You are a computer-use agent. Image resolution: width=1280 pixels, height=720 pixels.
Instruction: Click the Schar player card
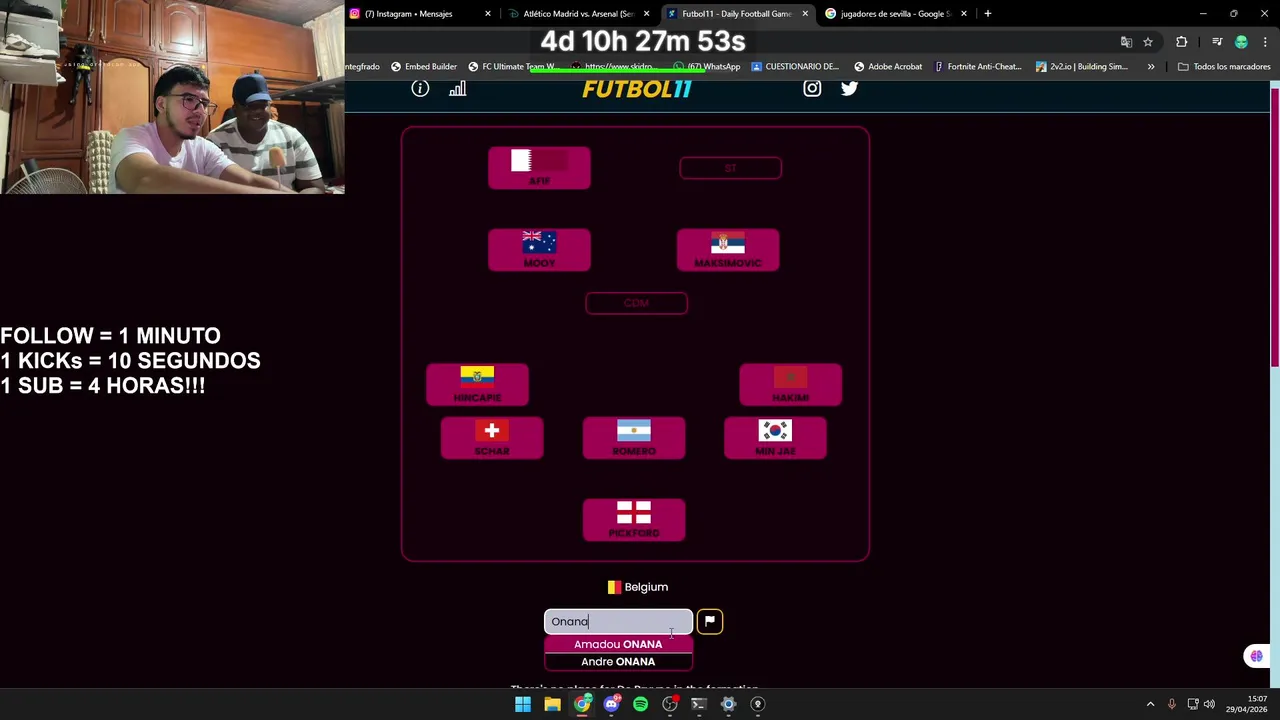point(492,439)
